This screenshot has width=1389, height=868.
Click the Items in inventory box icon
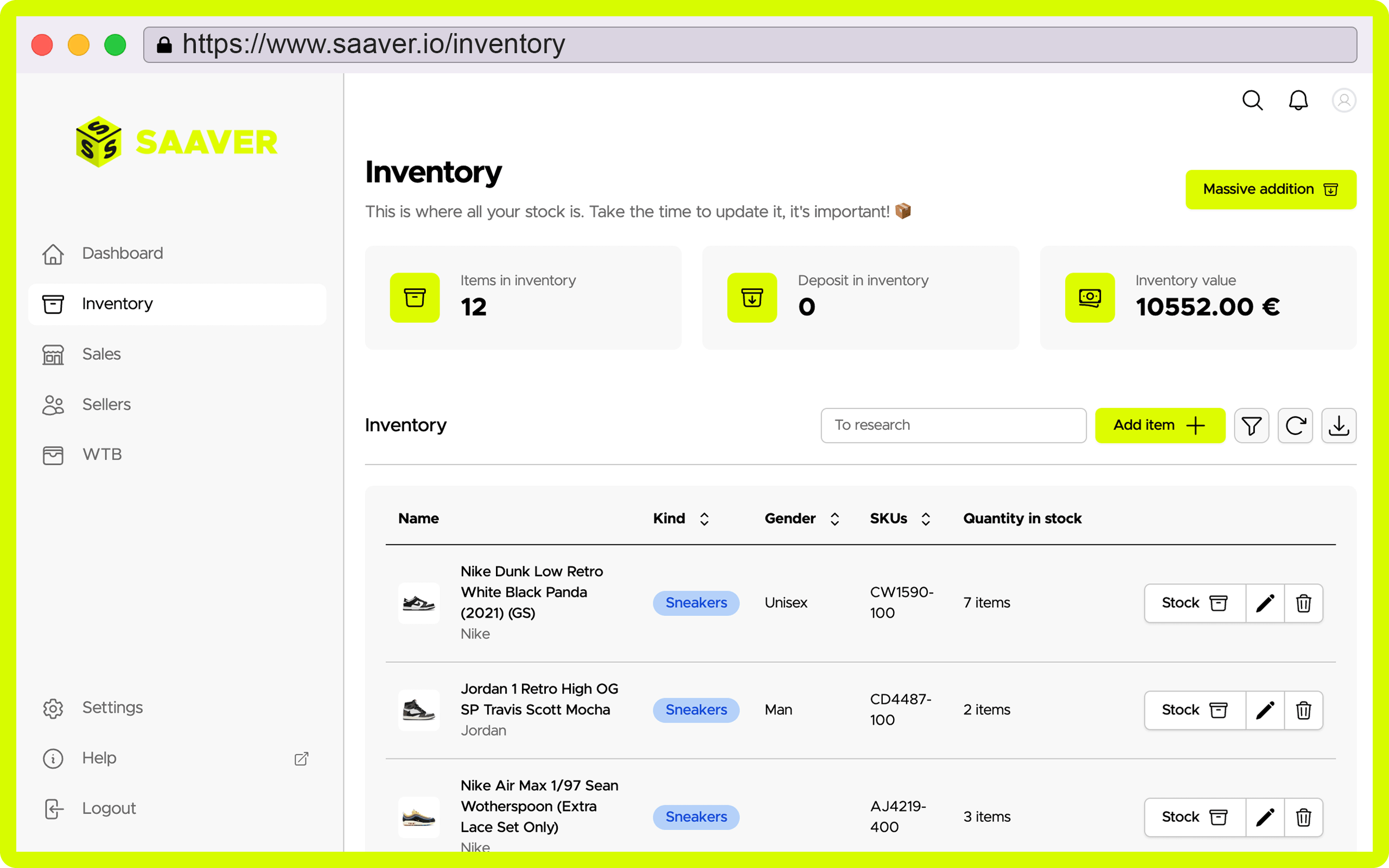415,297
